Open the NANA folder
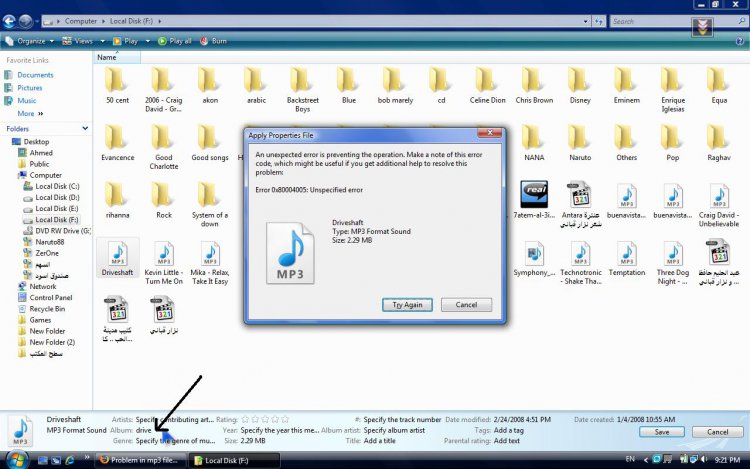750x469 pixels. (x=534, y=143)
